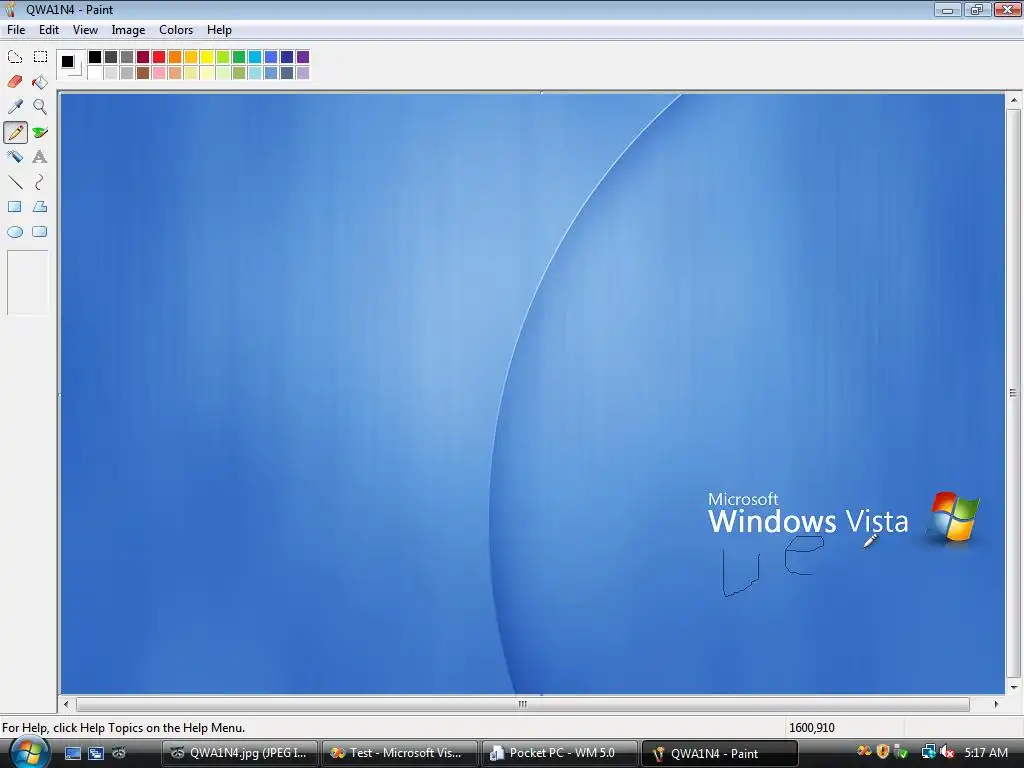Click the Show Desktop quick launch icon

72,753
